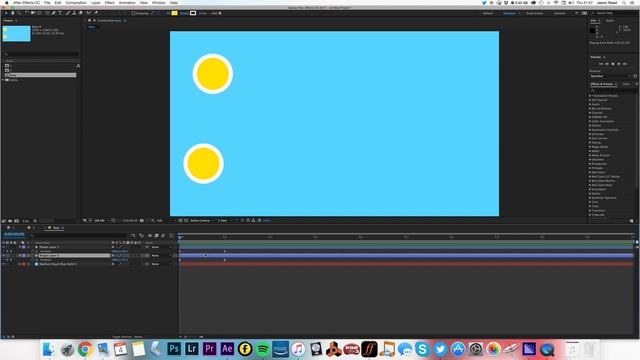Select the Puppet Pin tool
The width and height of the screenshot is (640, 360).
coord(96,13)
